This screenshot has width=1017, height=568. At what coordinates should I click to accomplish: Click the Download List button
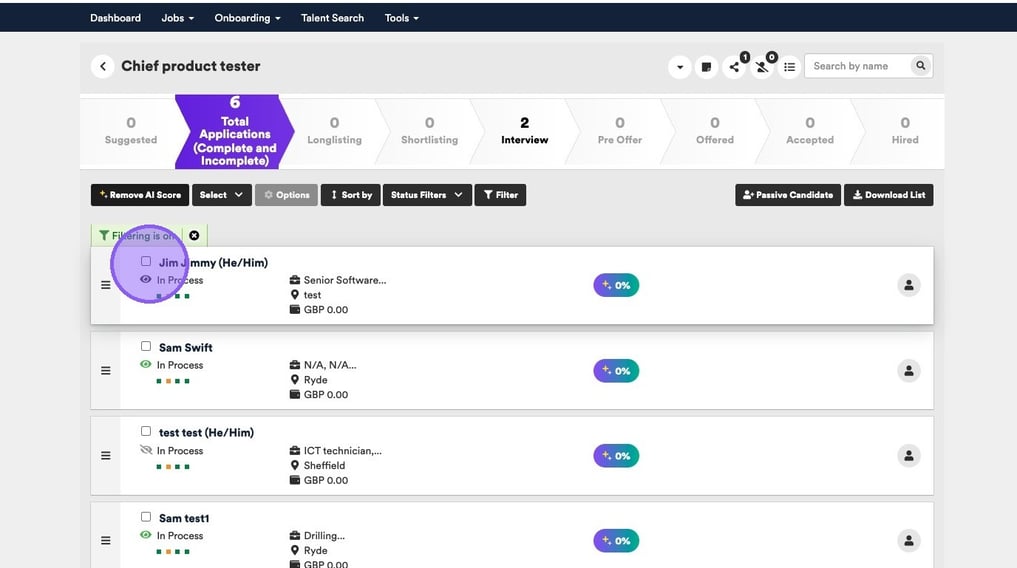pyautogui.click(x=888, y=195)
